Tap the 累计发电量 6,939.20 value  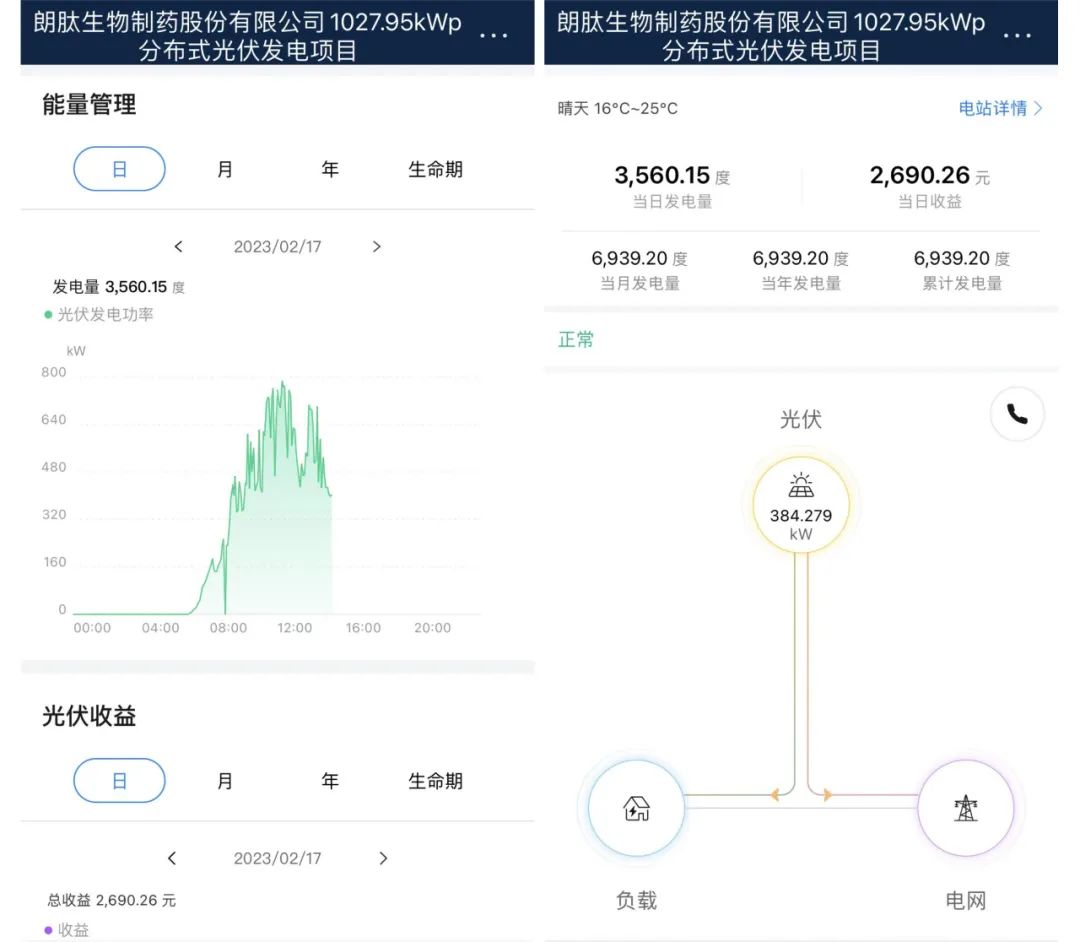[x=962, y=258]
